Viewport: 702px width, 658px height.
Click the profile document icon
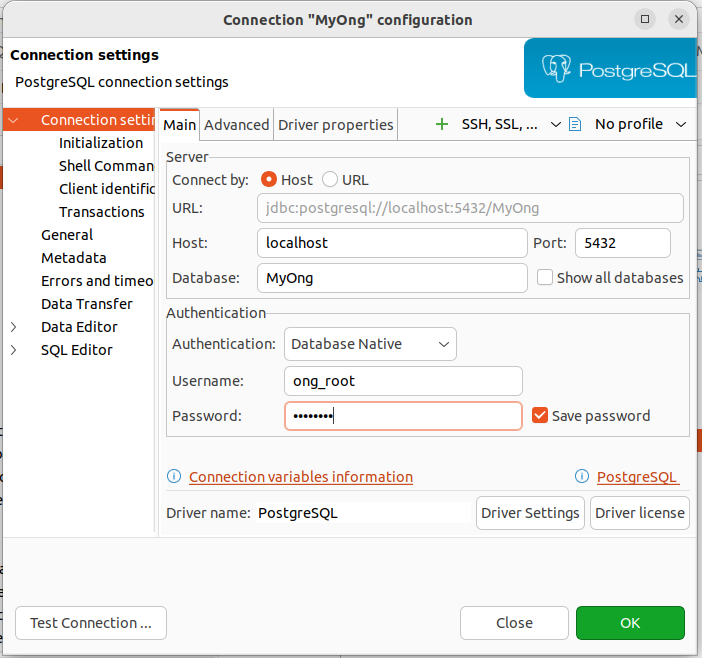[x=575, y=124]
